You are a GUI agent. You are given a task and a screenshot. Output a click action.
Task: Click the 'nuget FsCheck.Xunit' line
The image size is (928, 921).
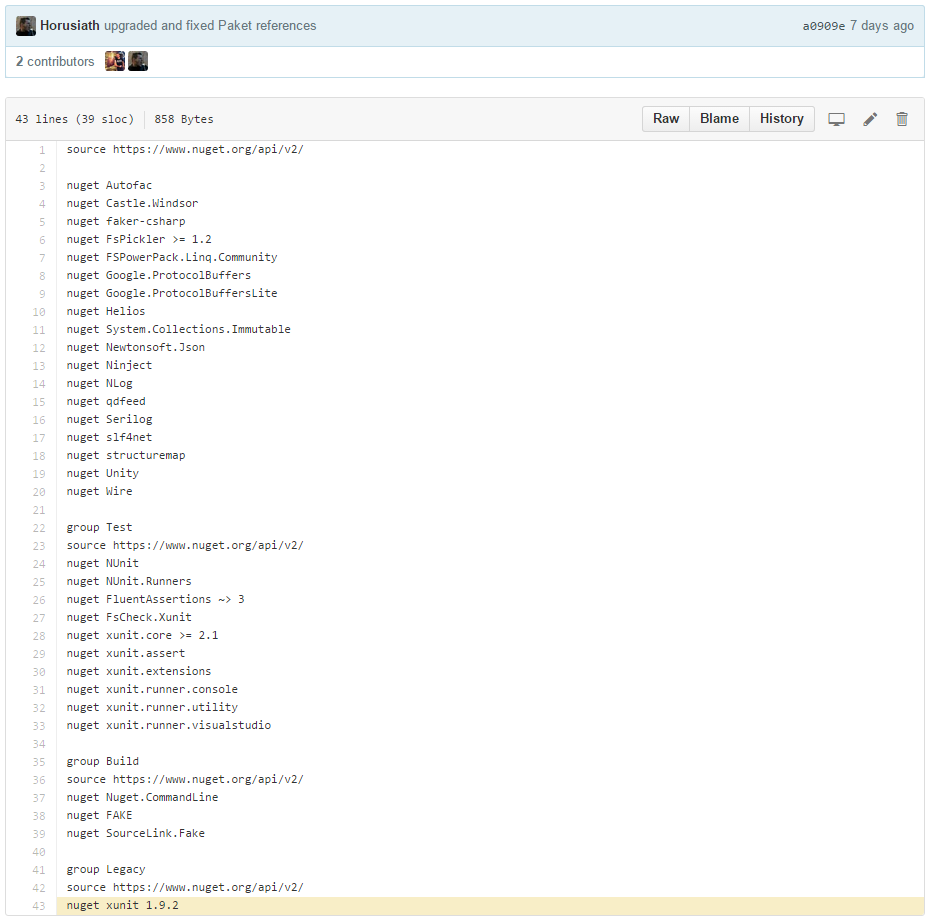129,617
